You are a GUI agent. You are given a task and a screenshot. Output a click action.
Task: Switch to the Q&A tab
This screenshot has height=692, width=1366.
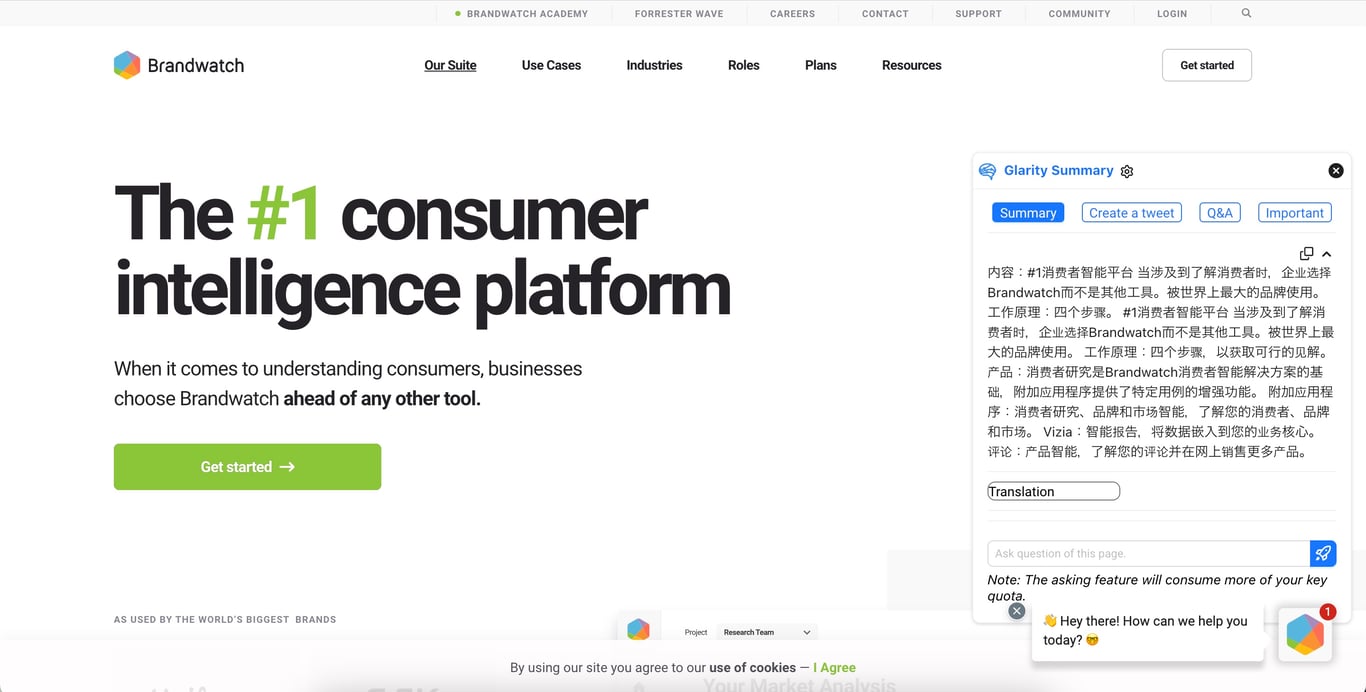point(1220,213)
